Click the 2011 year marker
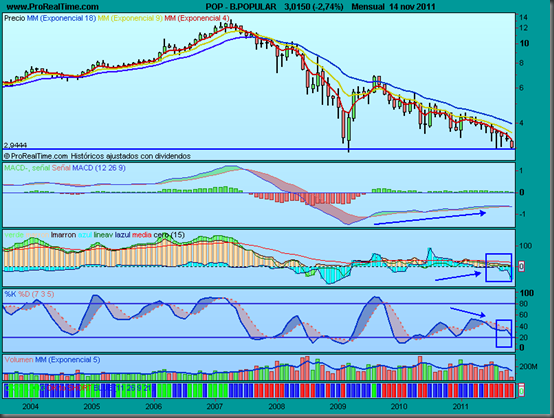The image size is (554, 418). pos(461,406)
